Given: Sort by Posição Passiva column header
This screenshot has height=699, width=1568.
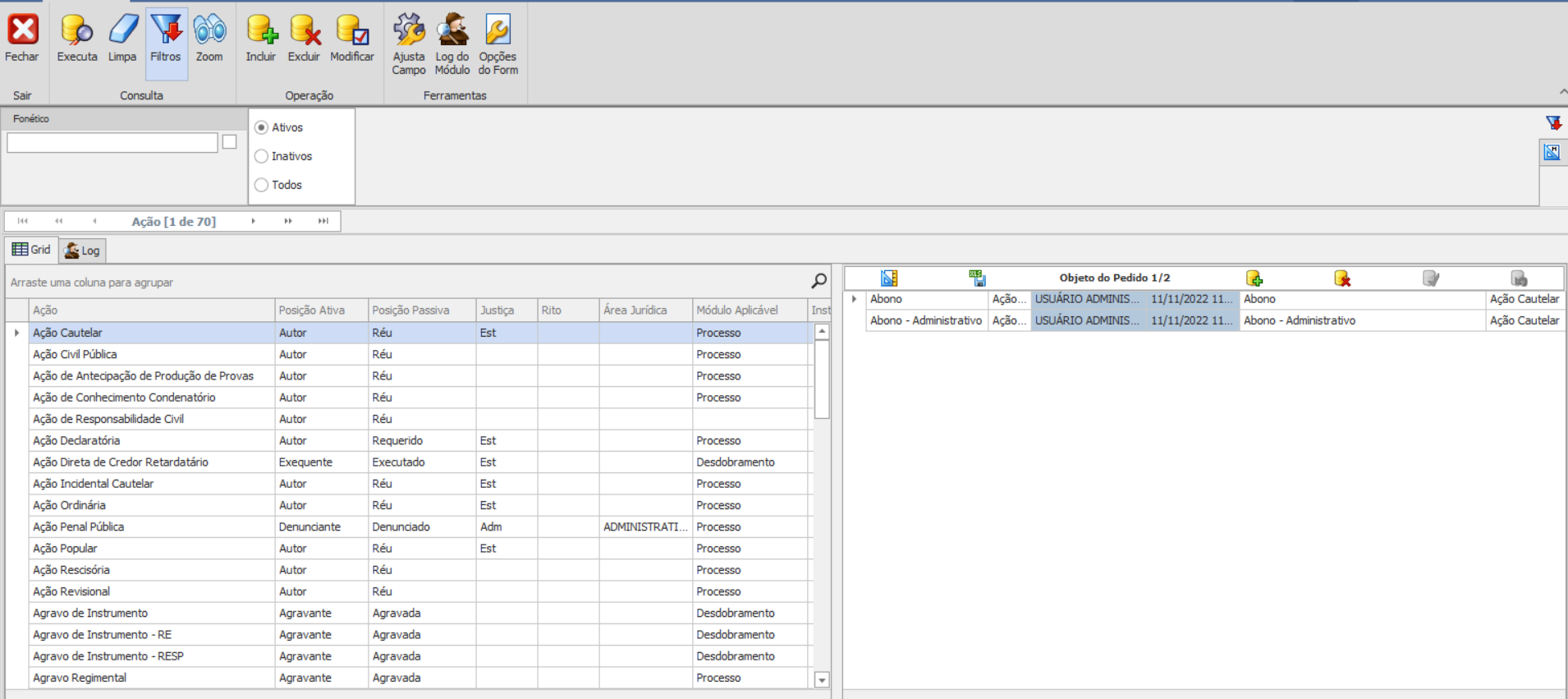Looking at the screenshot, I should click(x=422, y=310).
